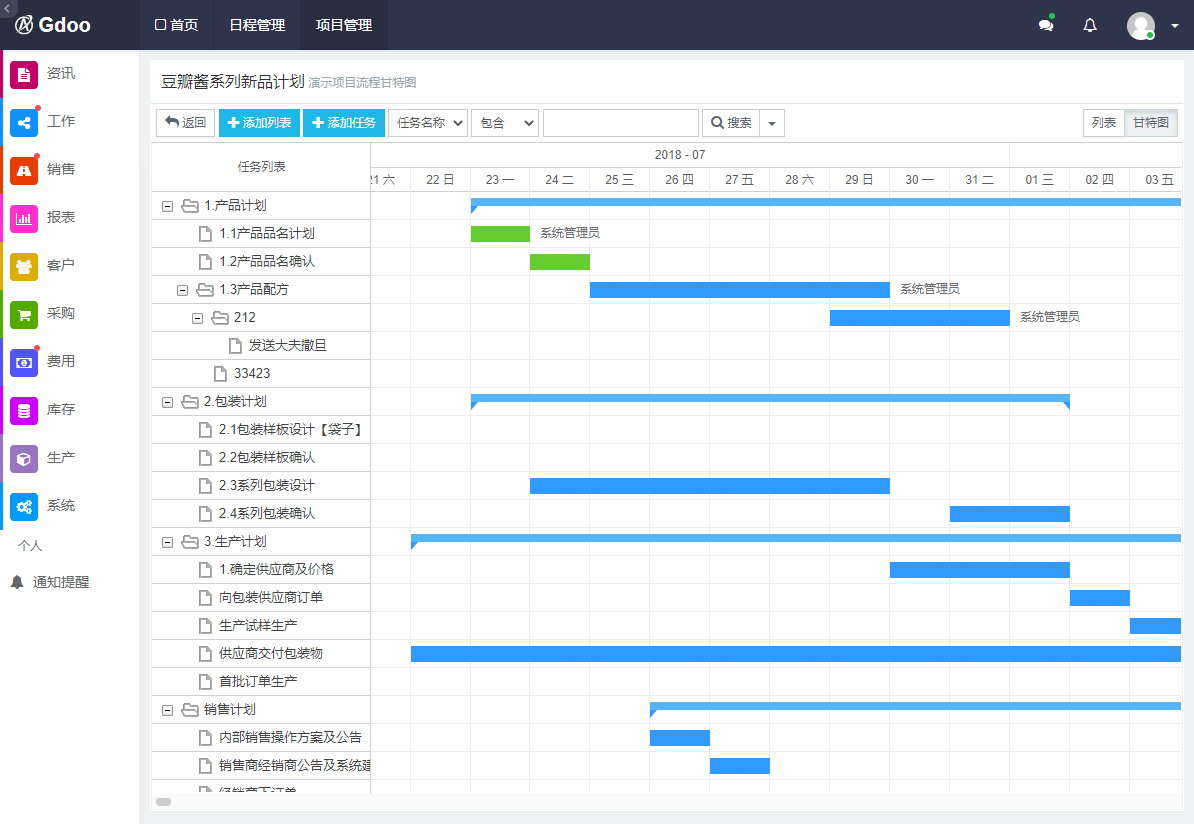Image resolution: width=1194 pixels, height=824 pixels.
Task: Open the 任务名称 field dropdown
Action: pyautogui.click(x=428, y=123)
